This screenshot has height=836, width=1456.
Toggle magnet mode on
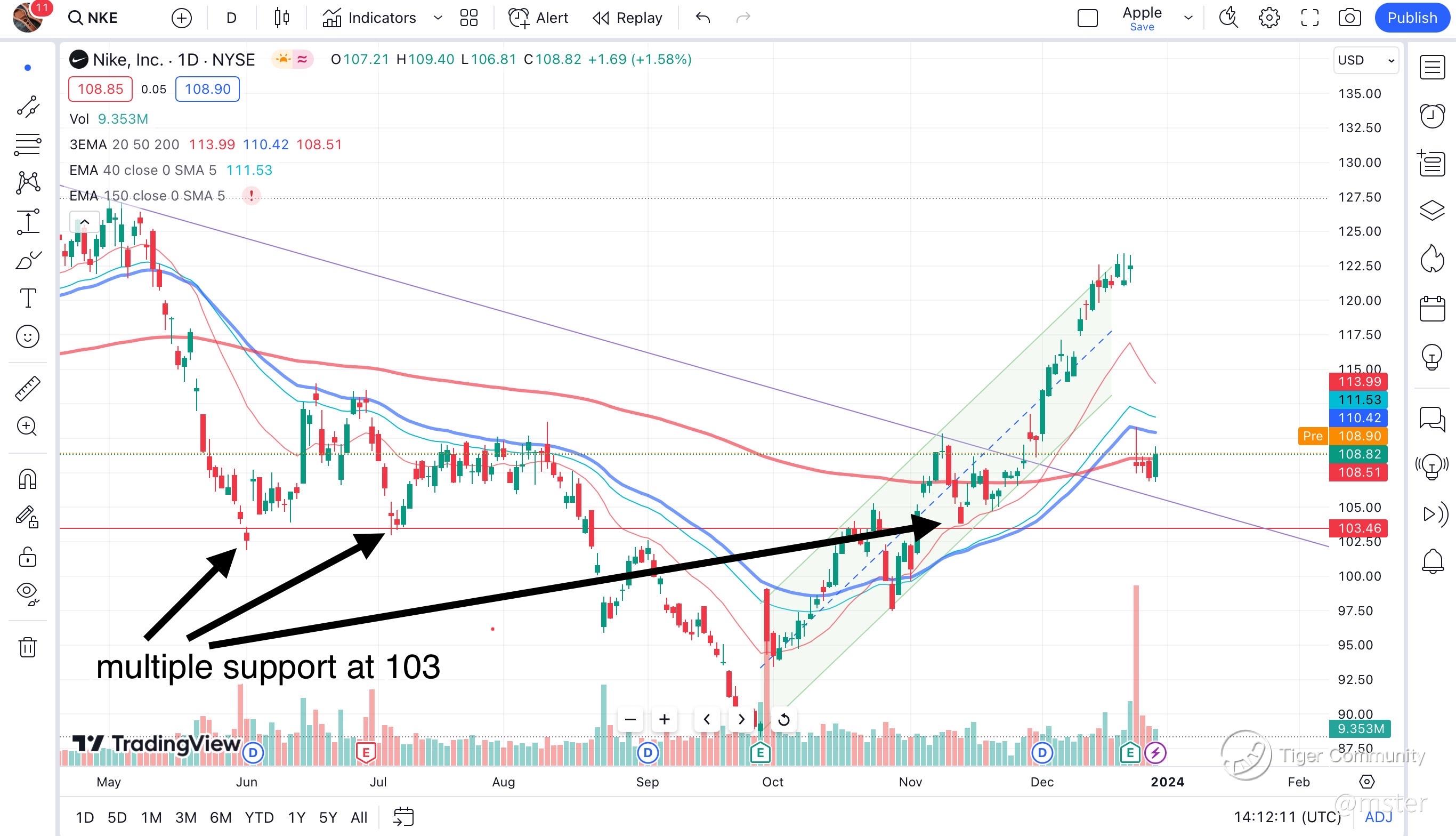(x=28, y=478)
